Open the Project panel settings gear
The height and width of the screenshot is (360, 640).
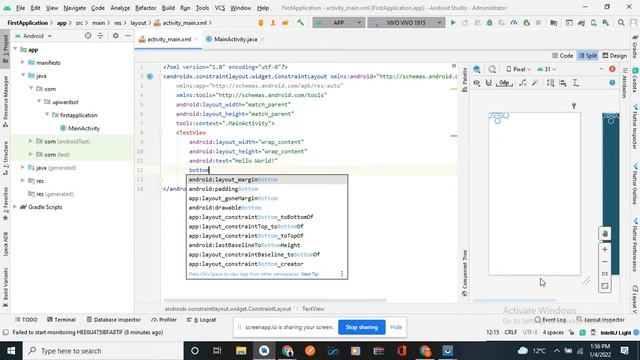[x=116, y=36]
